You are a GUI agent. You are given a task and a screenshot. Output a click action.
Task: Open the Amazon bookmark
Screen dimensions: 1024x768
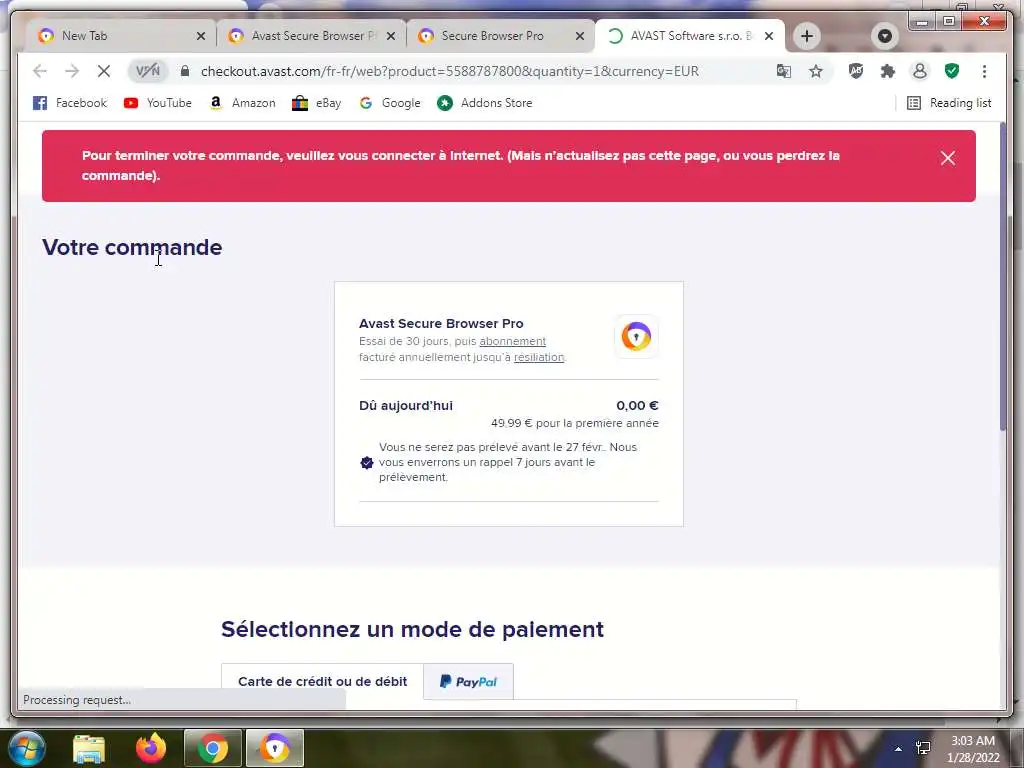click(x=242, y=103)
